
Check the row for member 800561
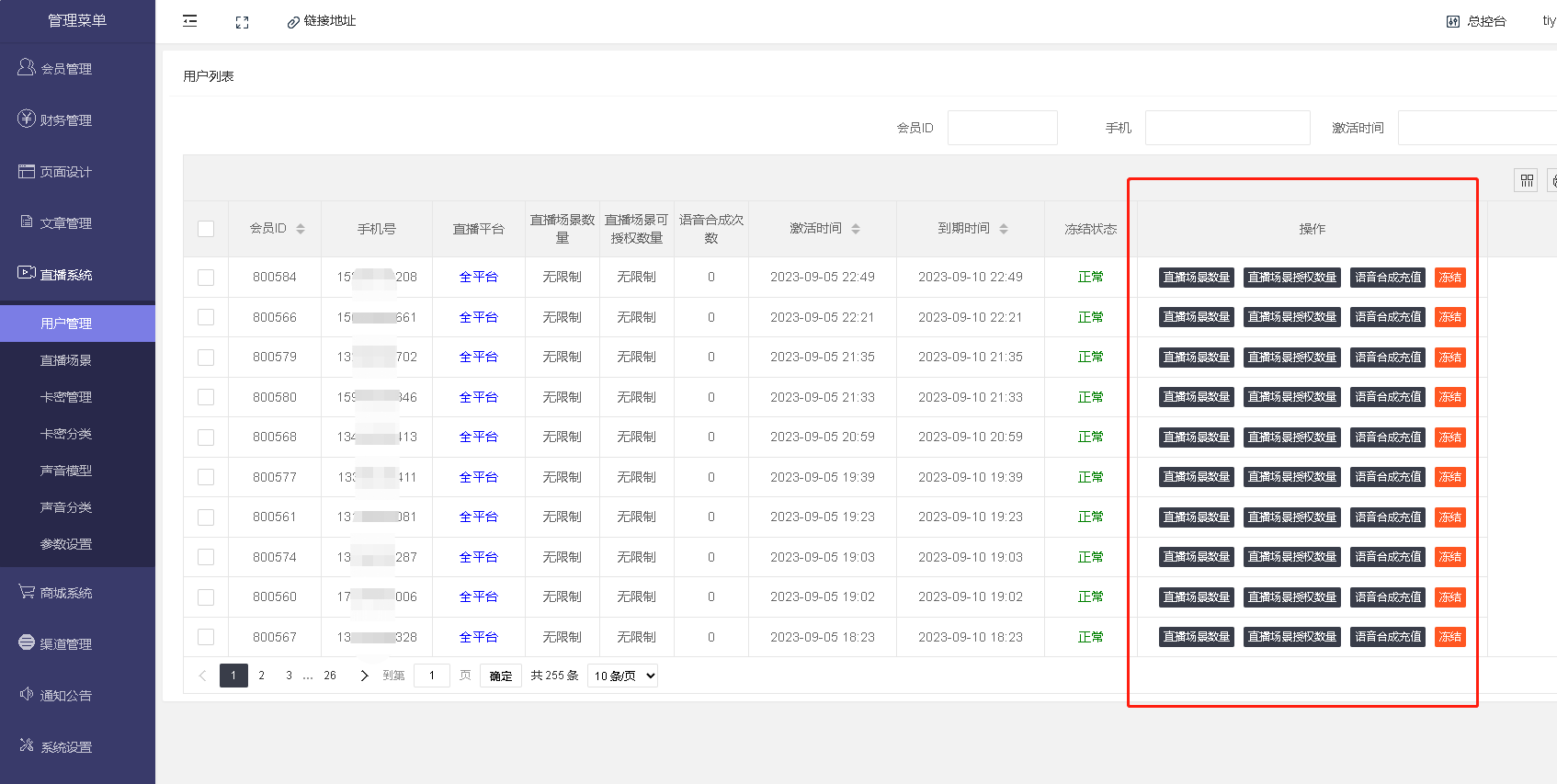click(206, 517)
